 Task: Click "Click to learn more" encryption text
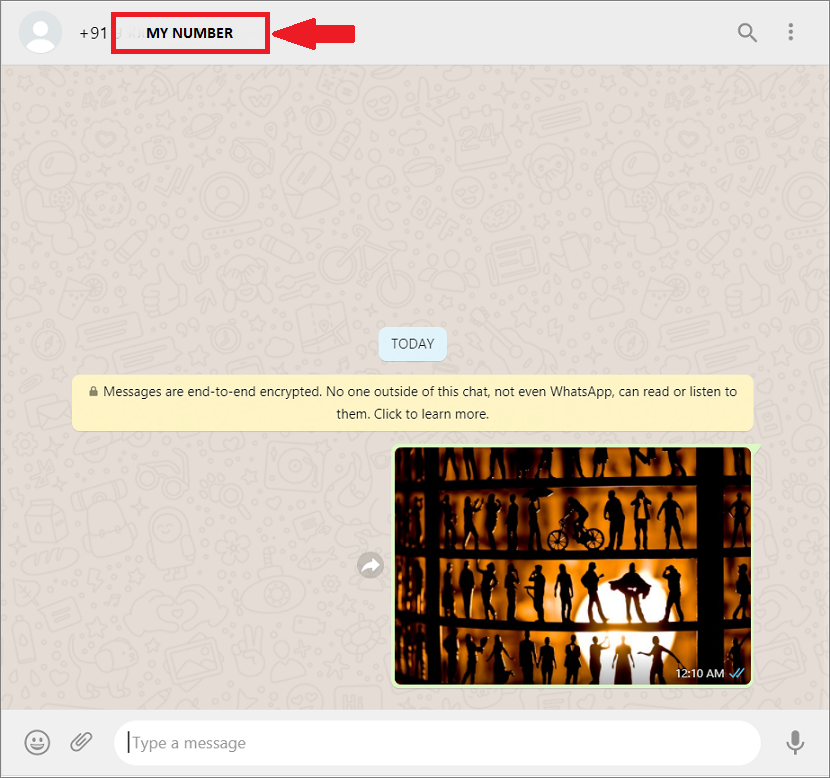tap(431, 414)
